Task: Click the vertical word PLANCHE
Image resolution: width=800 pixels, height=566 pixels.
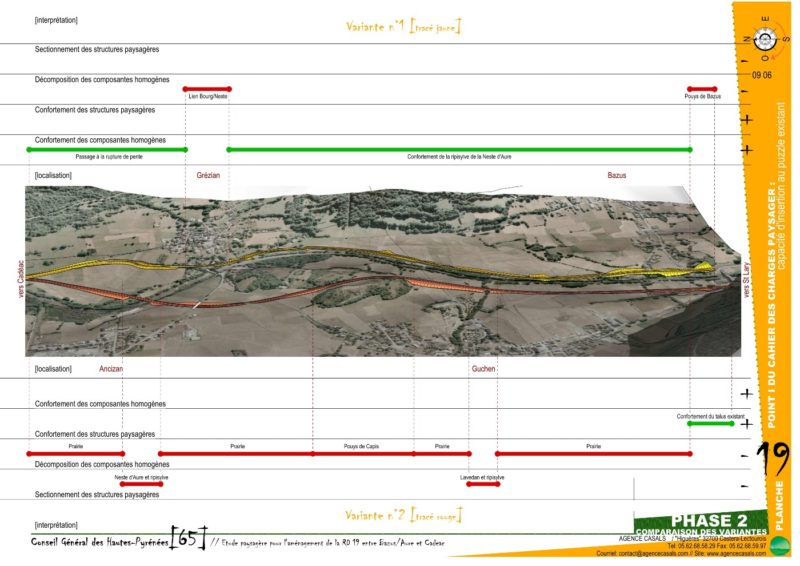Action: (x=779, y=505)
